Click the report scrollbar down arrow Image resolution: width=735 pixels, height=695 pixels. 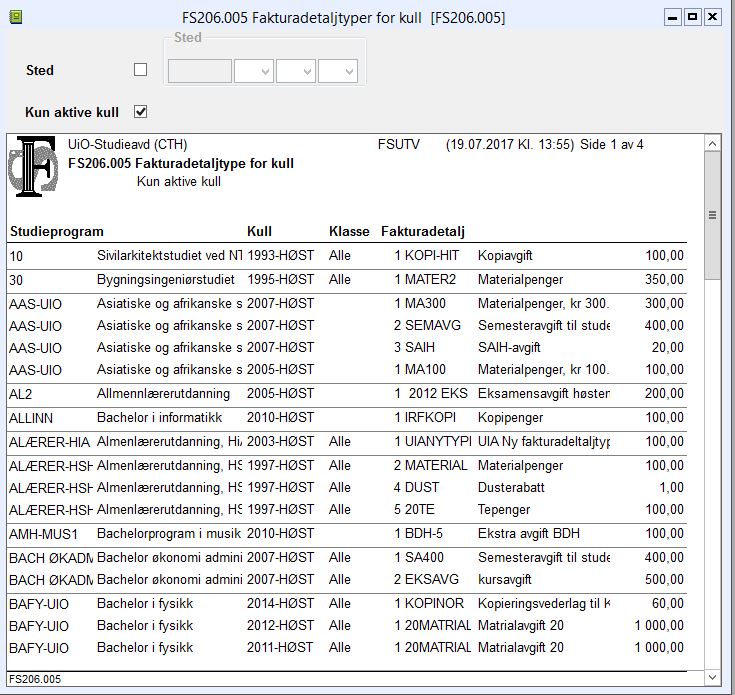click(x=712, y=678)
